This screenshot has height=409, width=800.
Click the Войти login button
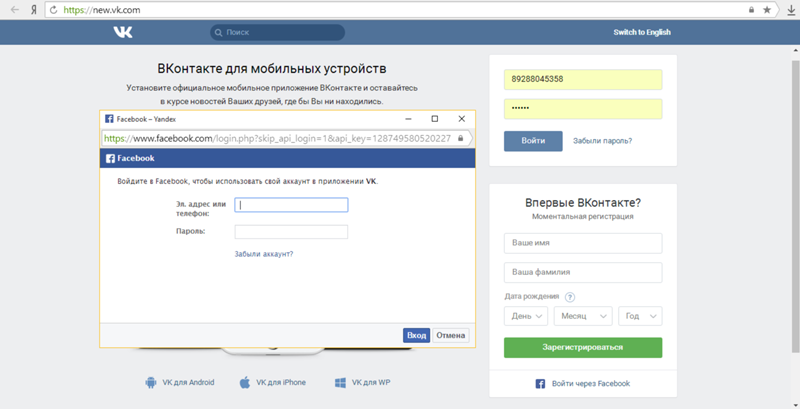533,141
